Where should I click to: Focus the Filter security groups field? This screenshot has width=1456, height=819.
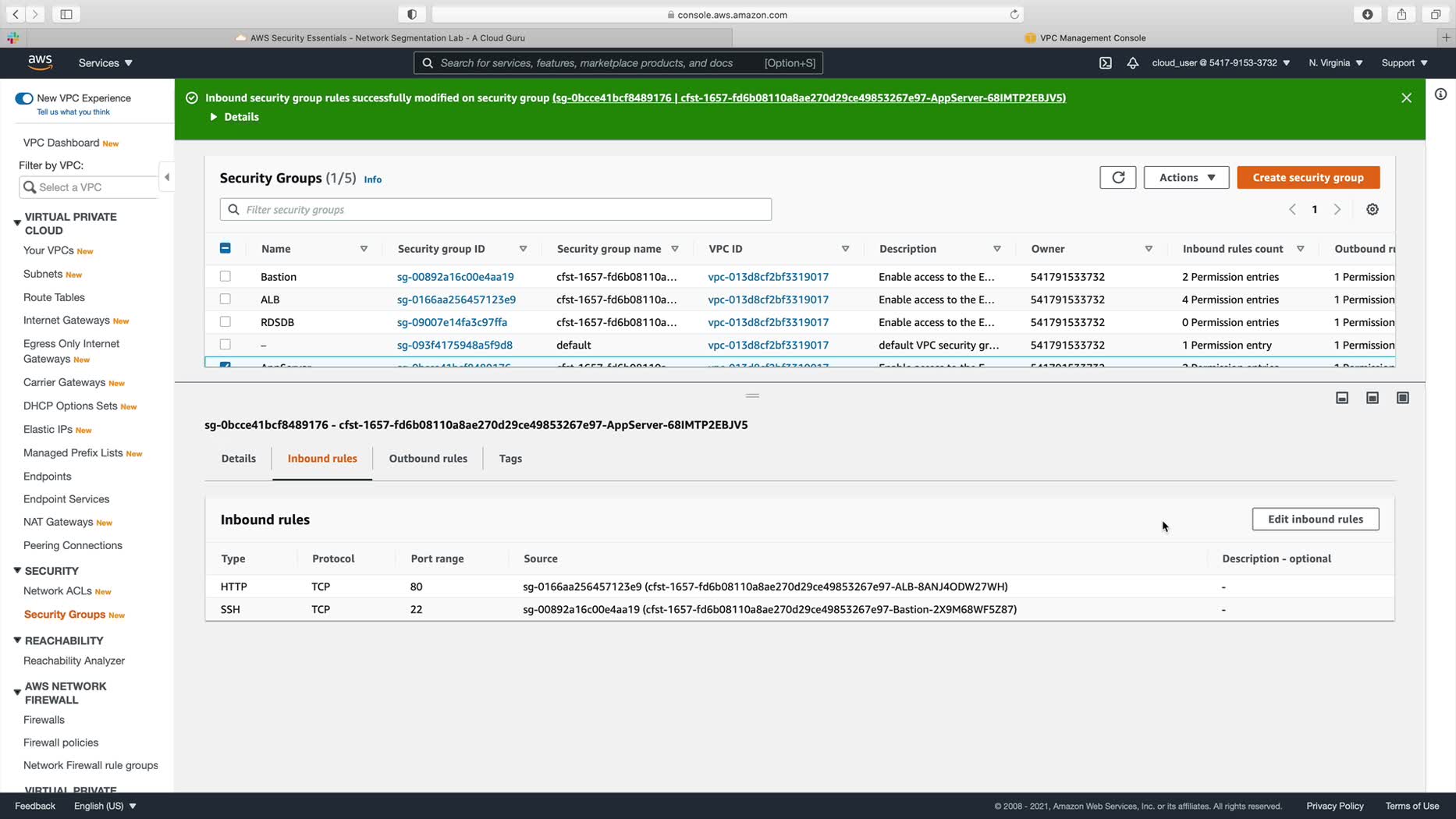(x=496, y=210)
